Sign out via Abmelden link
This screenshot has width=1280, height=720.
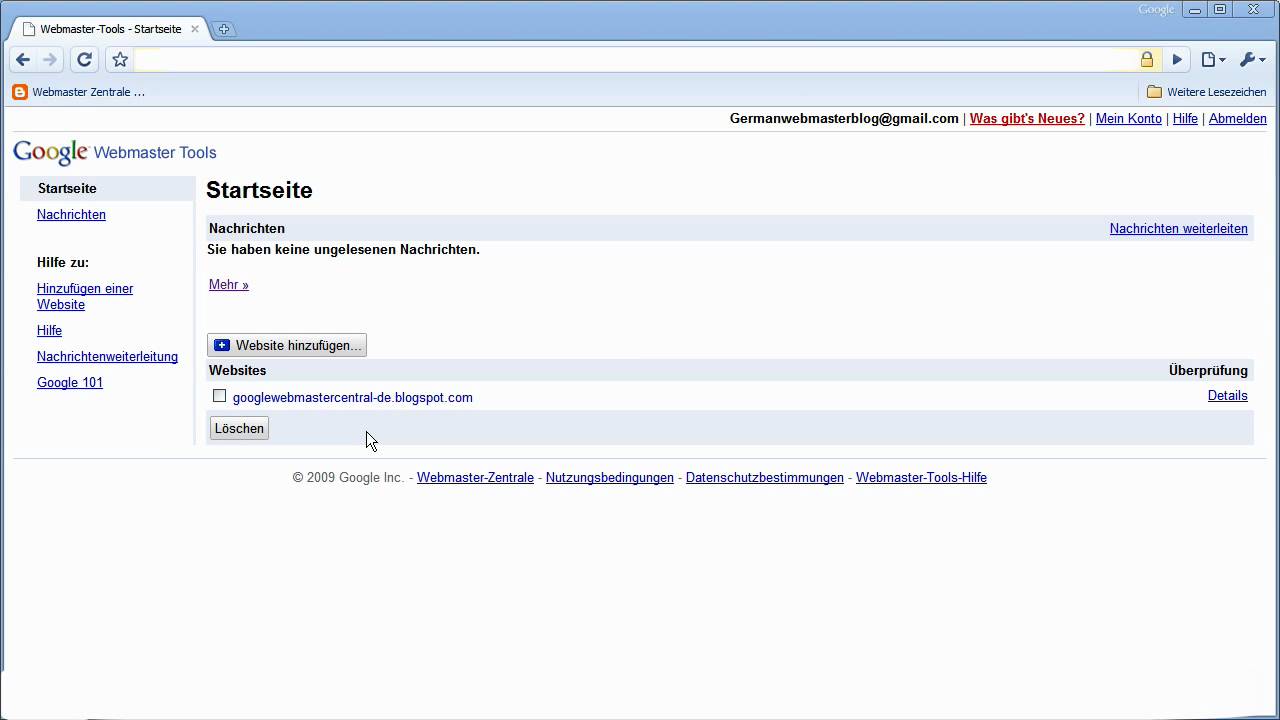(1238, 118)
